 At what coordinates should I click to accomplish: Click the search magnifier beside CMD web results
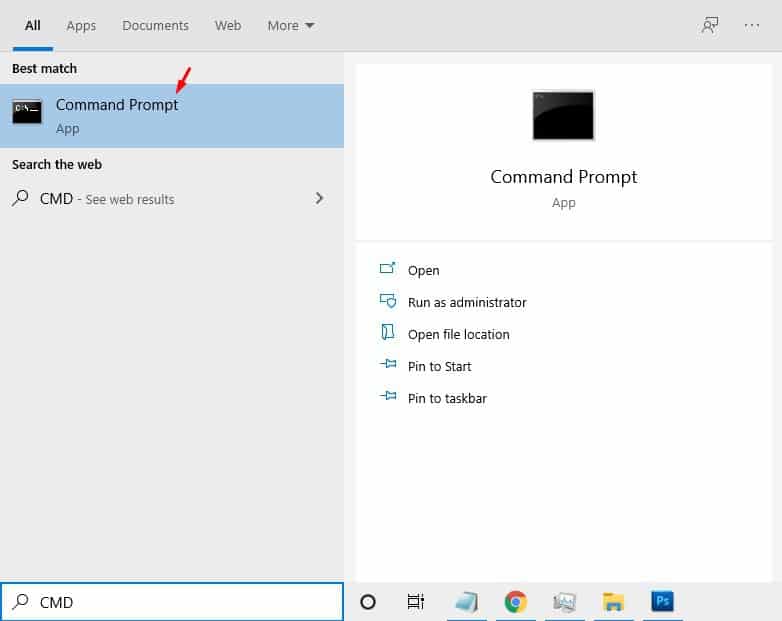20,198
